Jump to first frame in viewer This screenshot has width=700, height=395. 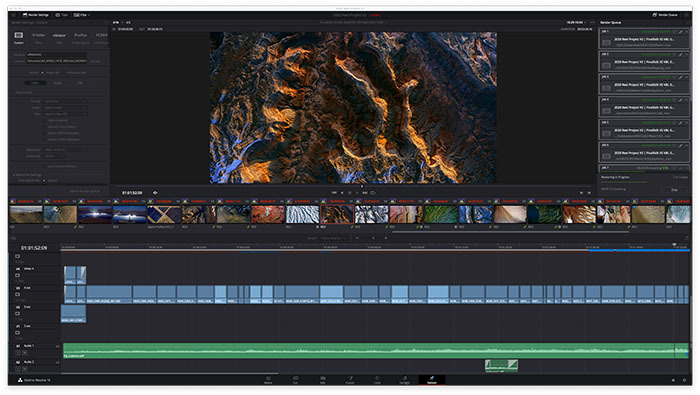coord(334,192)
